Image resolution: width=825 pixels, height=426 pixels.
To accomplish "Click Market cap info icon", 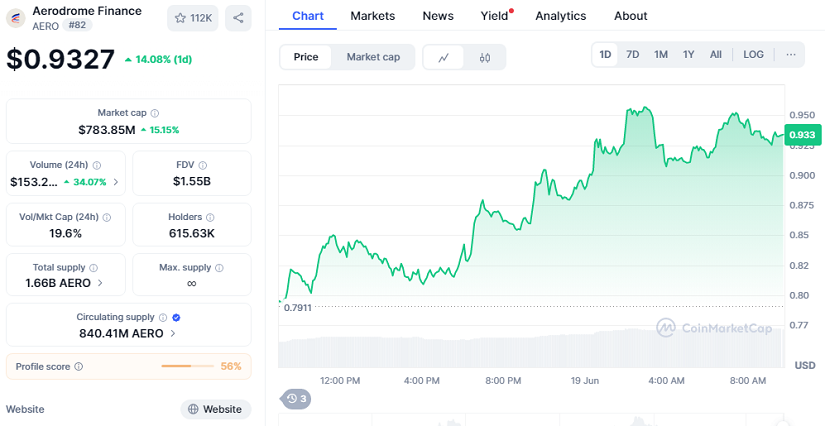I will click(x=155, y=113).
